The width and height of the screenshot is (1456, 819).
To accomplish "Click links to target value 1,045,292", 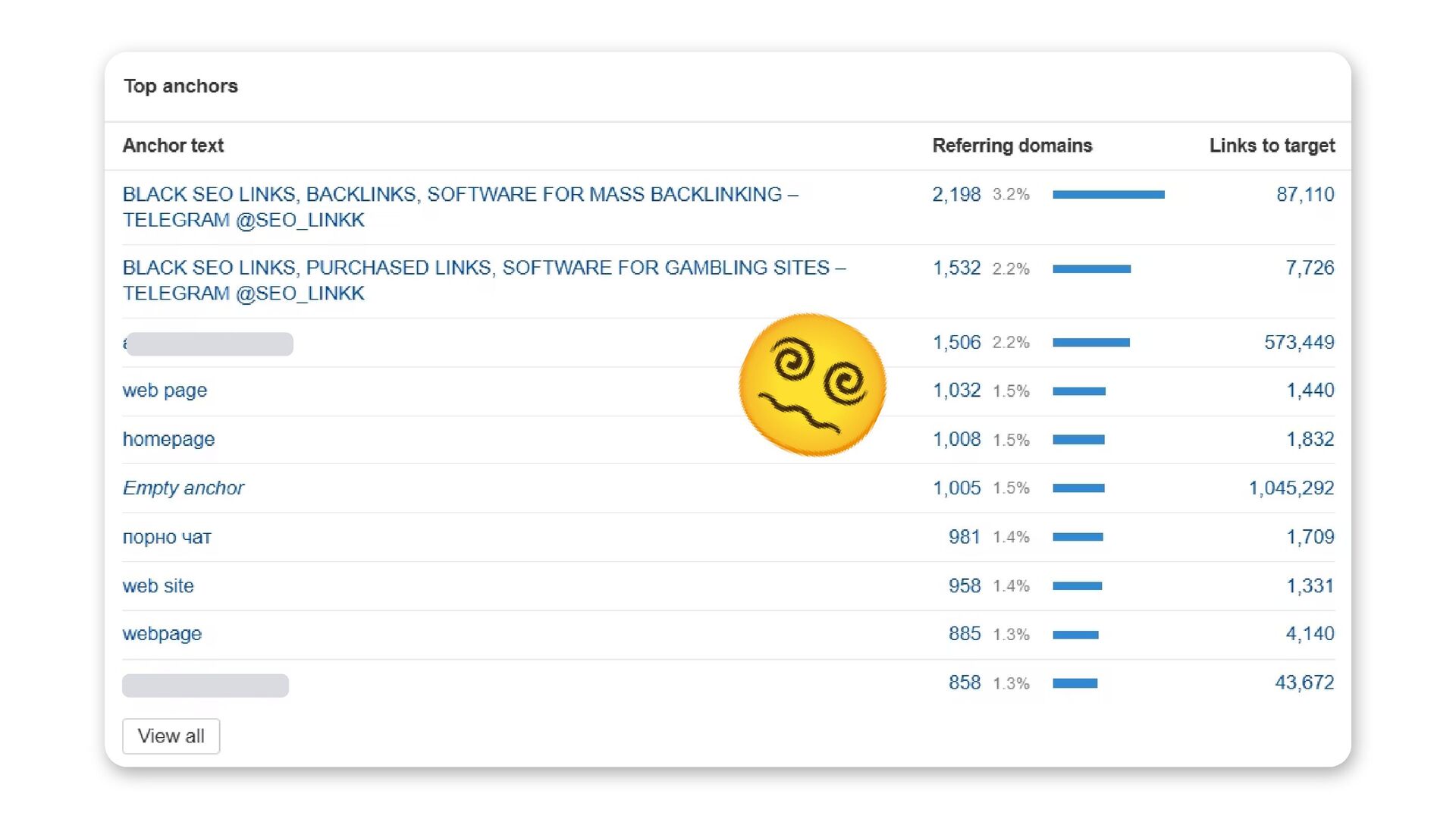I will (1291, 488).
